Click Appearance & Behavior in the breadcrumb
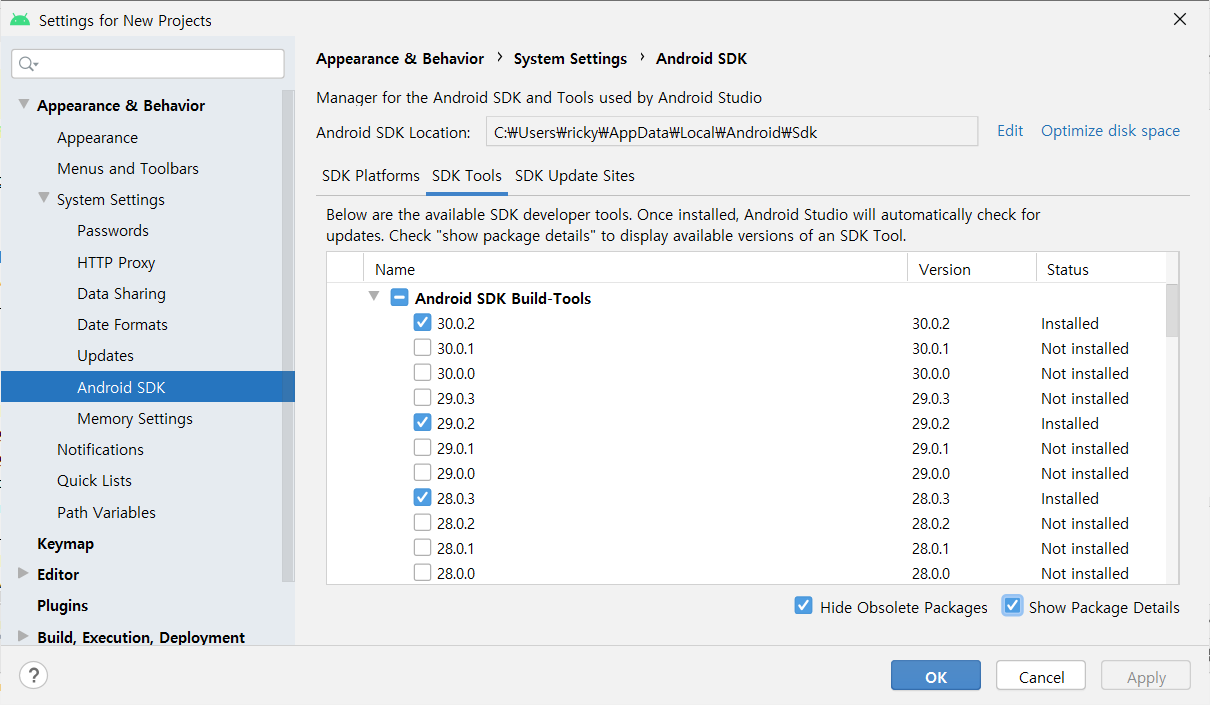Viewport: 1210px width, 705px height. point(400,59)
